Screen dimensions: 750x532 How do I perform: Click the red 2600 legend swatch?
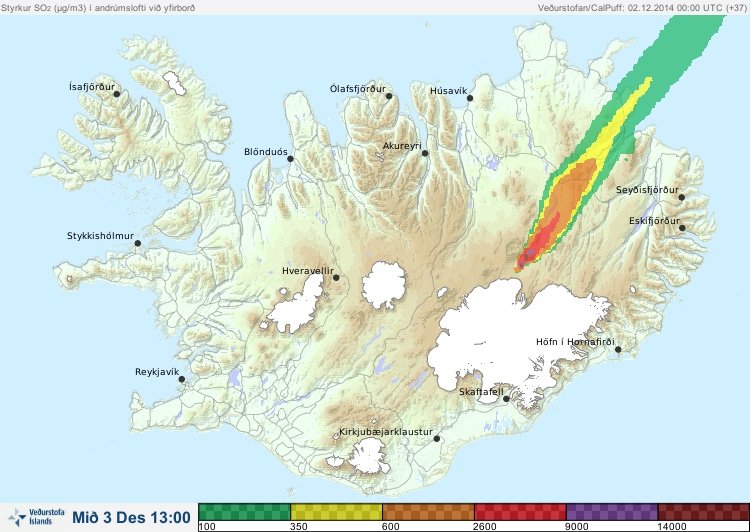point(520,511)
